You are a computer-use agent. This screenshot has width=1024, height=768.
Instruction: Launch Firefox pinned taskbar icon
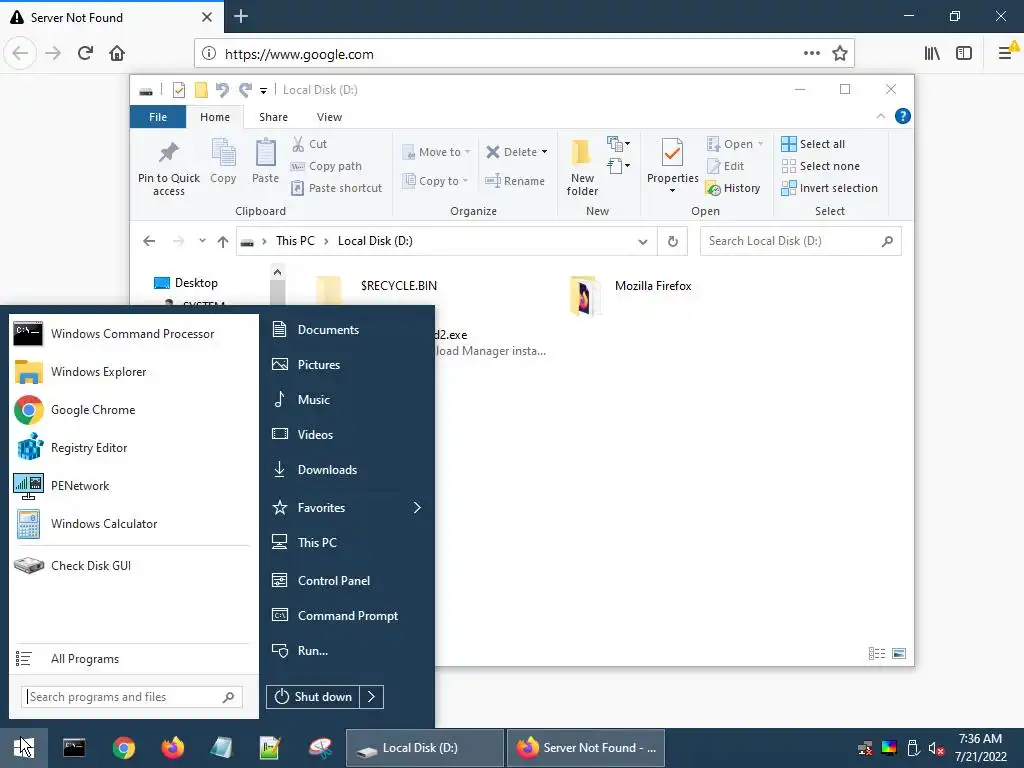pyautogui.click(x=172, y=748)
